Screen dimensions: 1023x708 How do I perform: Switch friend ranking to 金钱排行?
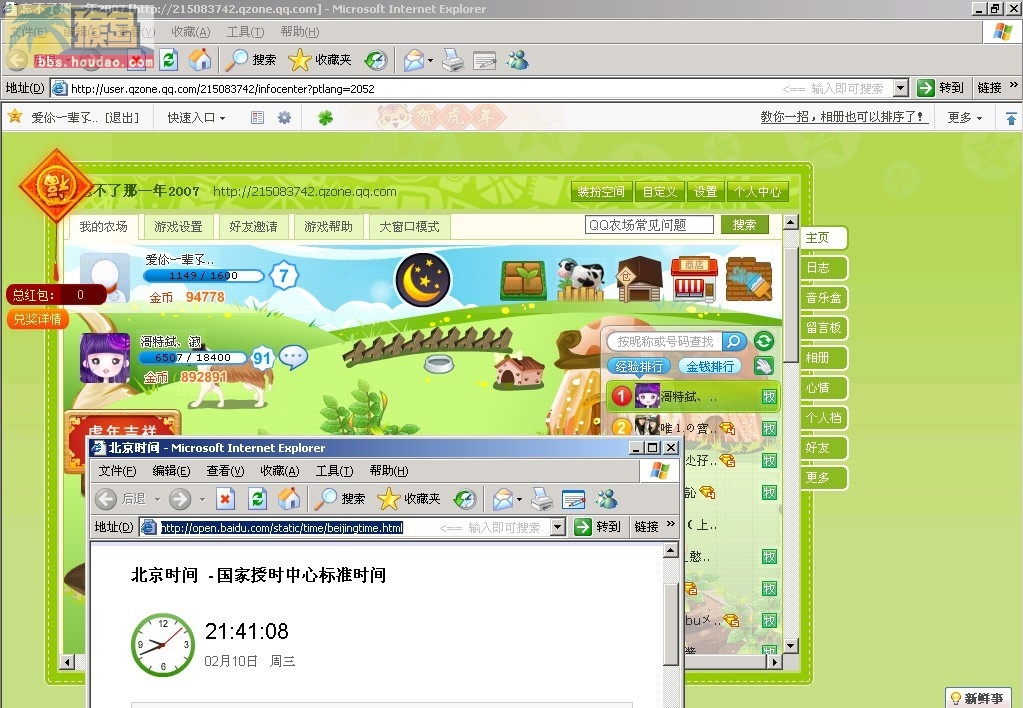(x=710, y=366)
